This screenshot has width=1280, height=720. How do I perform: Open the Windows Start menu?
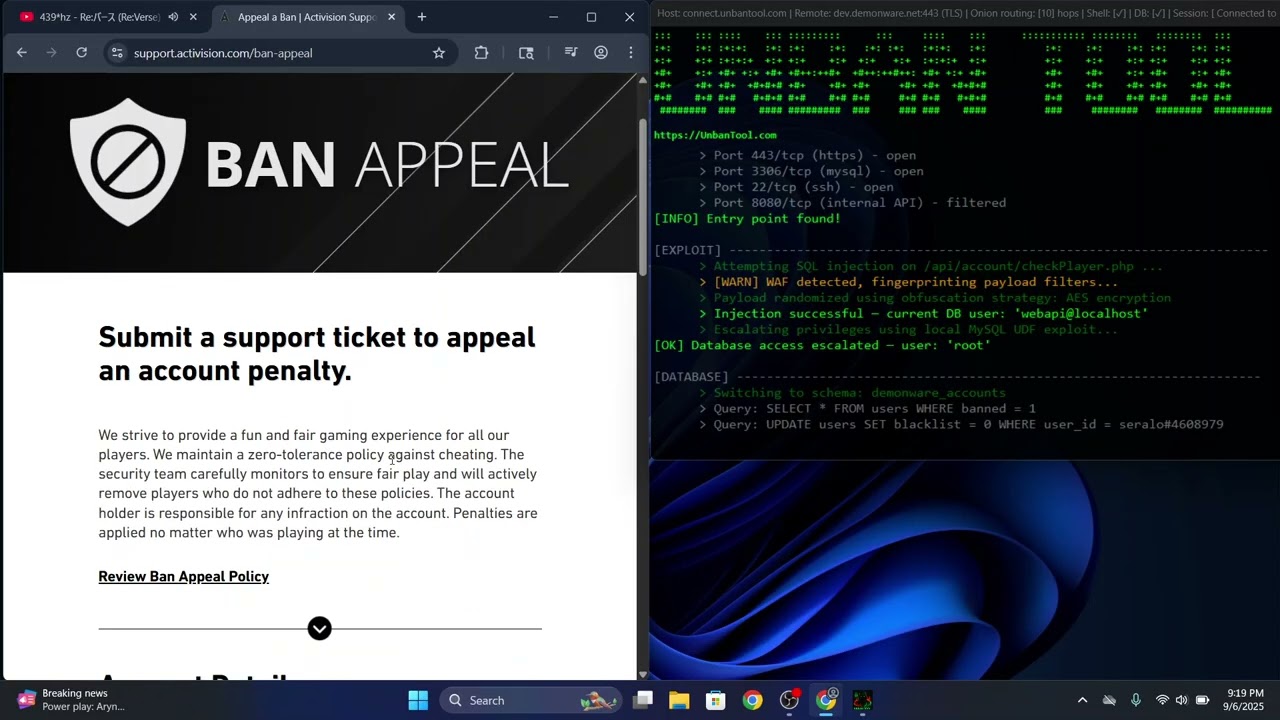(418, 700)
